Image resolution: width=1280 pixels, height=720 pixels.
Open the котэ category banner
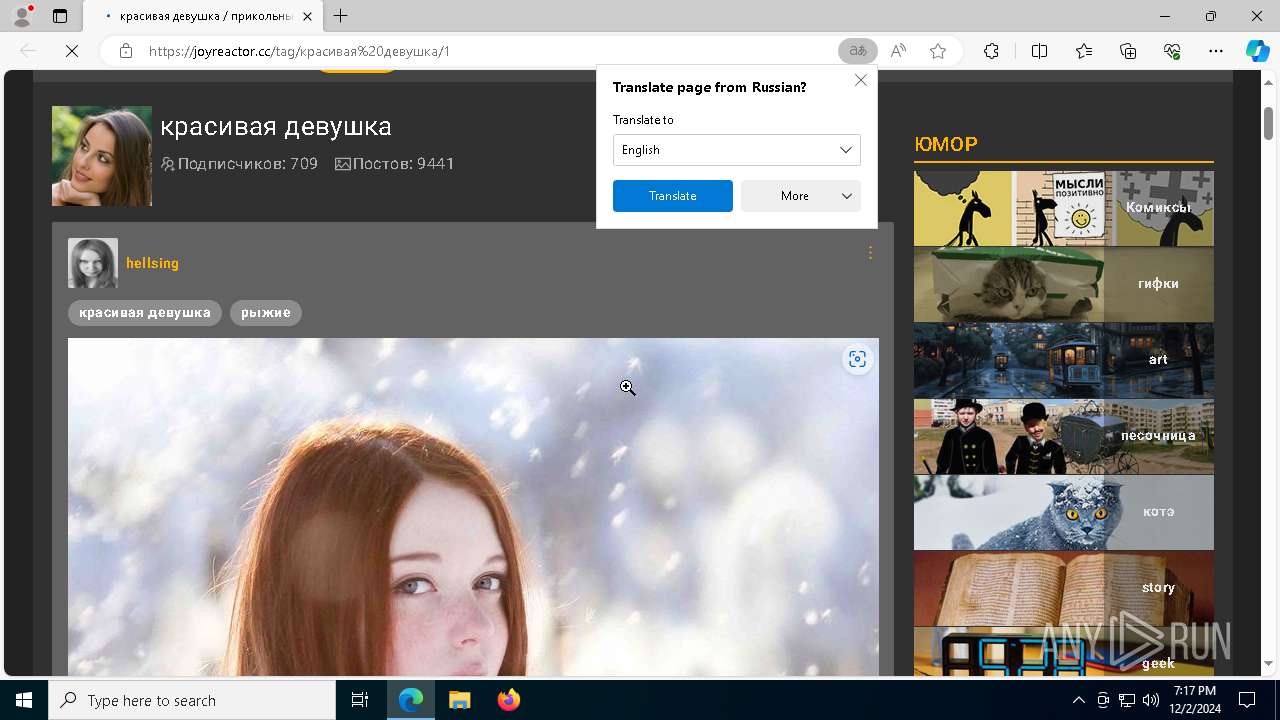point(1064,512)
